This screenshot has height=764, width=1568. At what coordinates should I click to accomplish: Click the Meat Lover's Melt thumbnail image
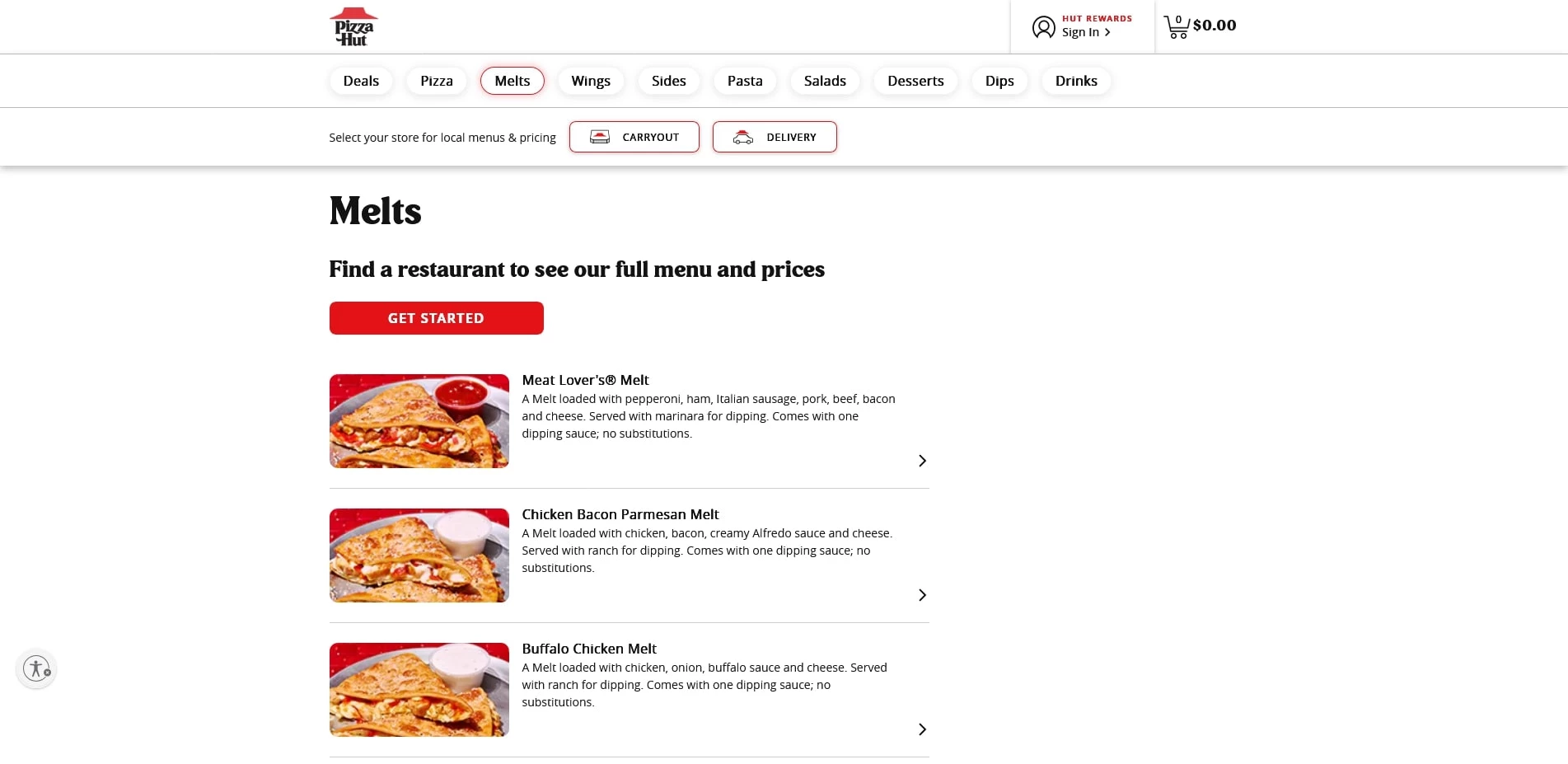click(419, 420)
